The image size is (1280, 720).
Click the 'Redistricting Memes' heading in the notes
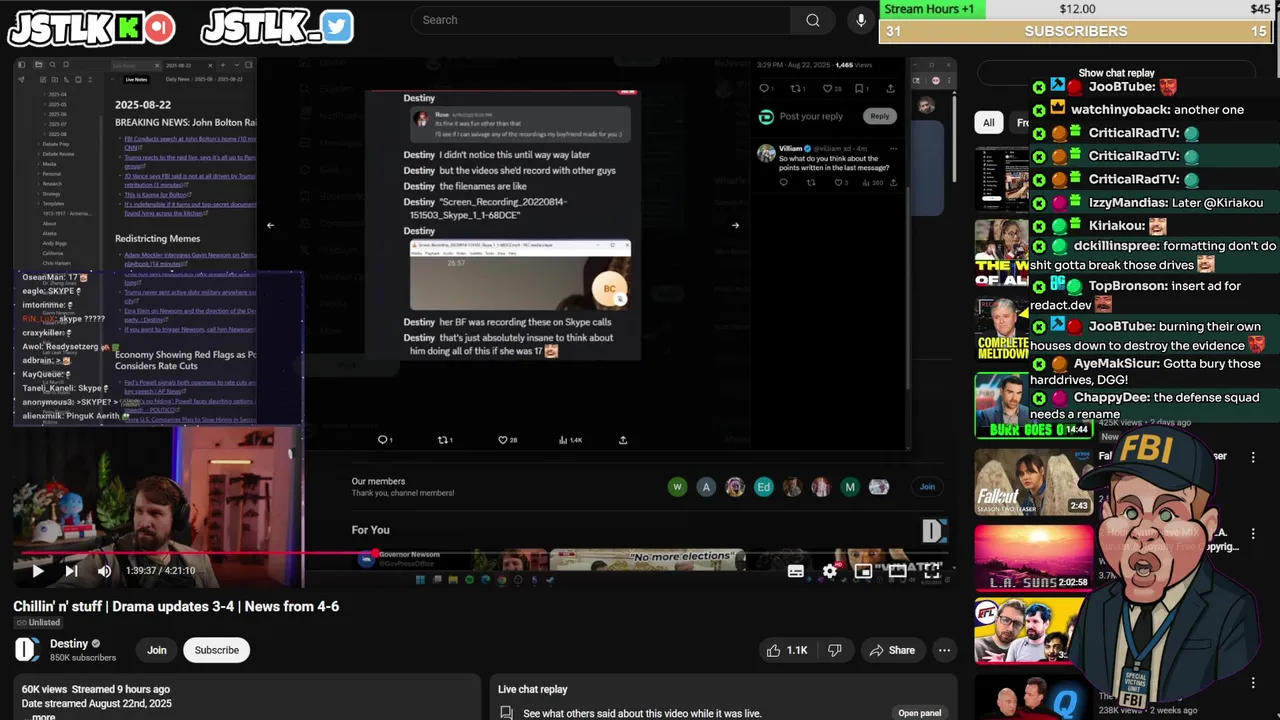coord(157,239)
